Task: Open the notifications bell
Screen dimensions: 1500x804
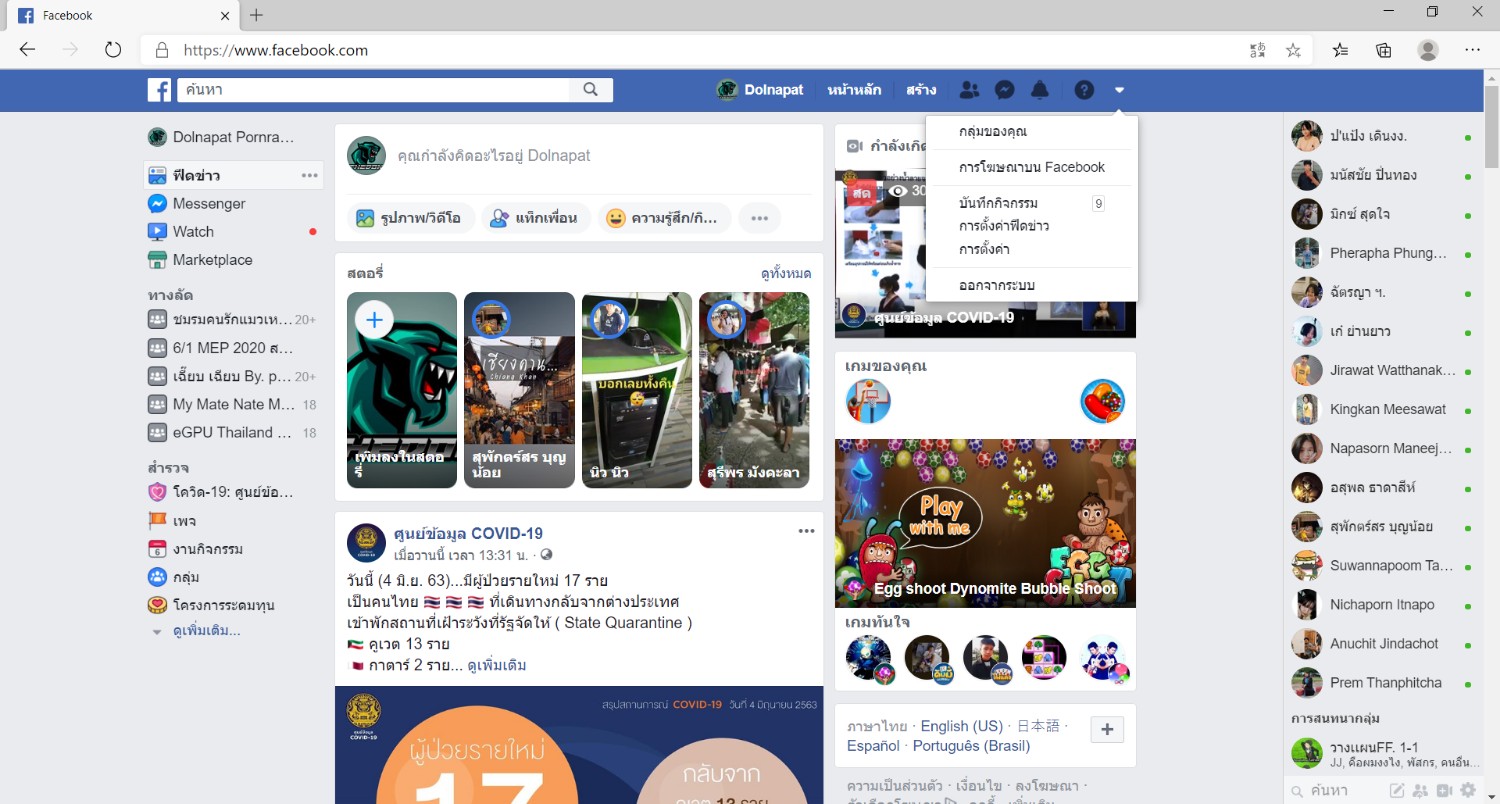Action: point(1040,90)
